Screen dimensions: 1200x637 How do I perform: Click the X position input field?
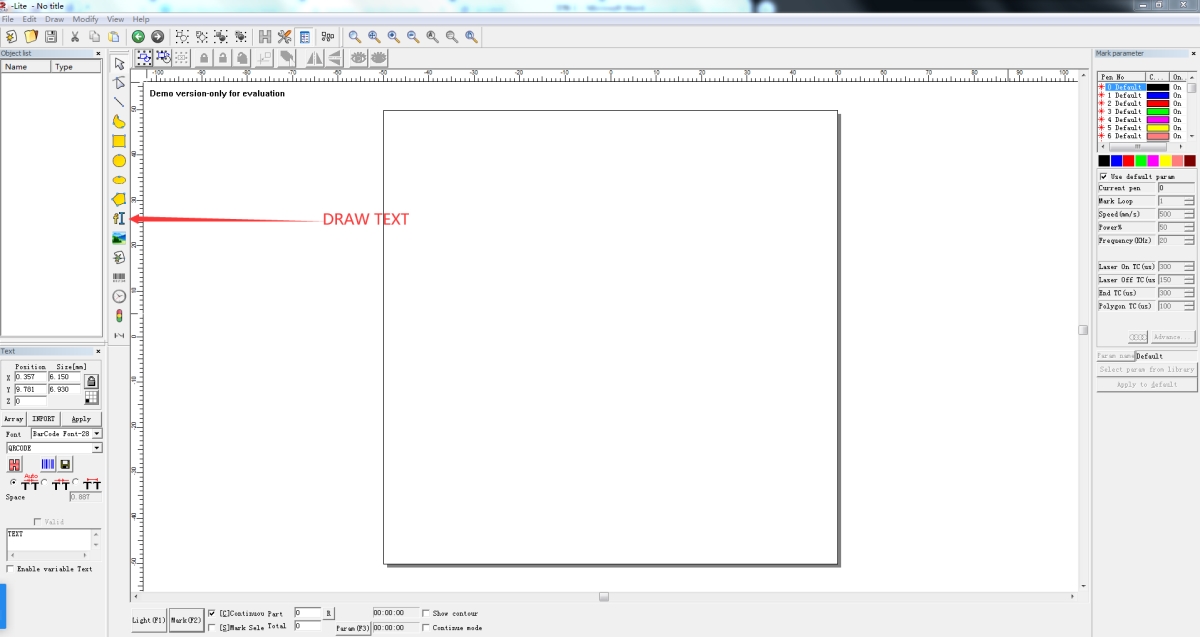[x=30, y=377]
